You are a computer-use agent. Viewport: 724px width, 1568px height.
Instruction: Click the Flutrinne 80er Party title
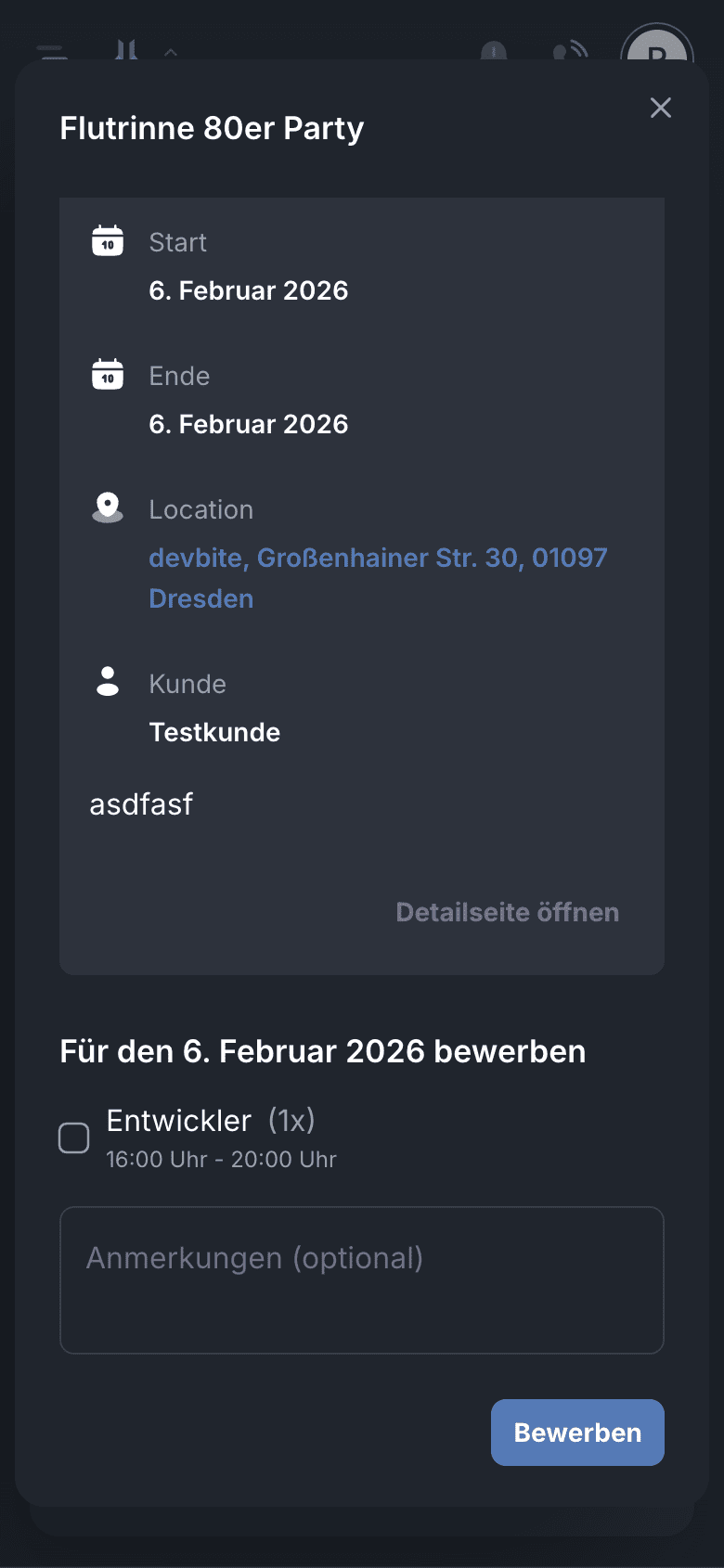coord(212,128)
